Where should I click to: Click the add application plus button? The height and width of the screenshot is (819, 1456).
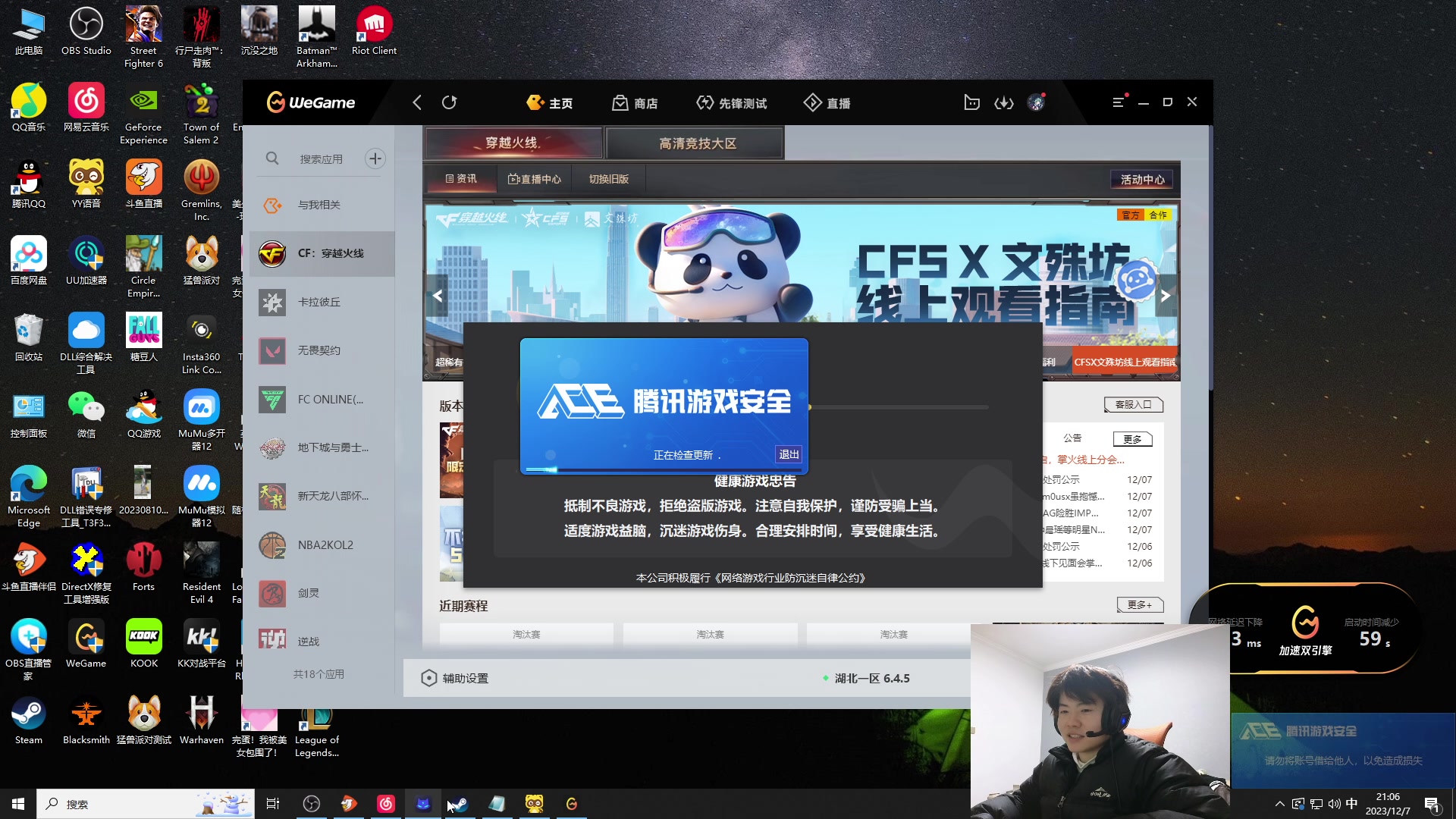tap(375, 158)
